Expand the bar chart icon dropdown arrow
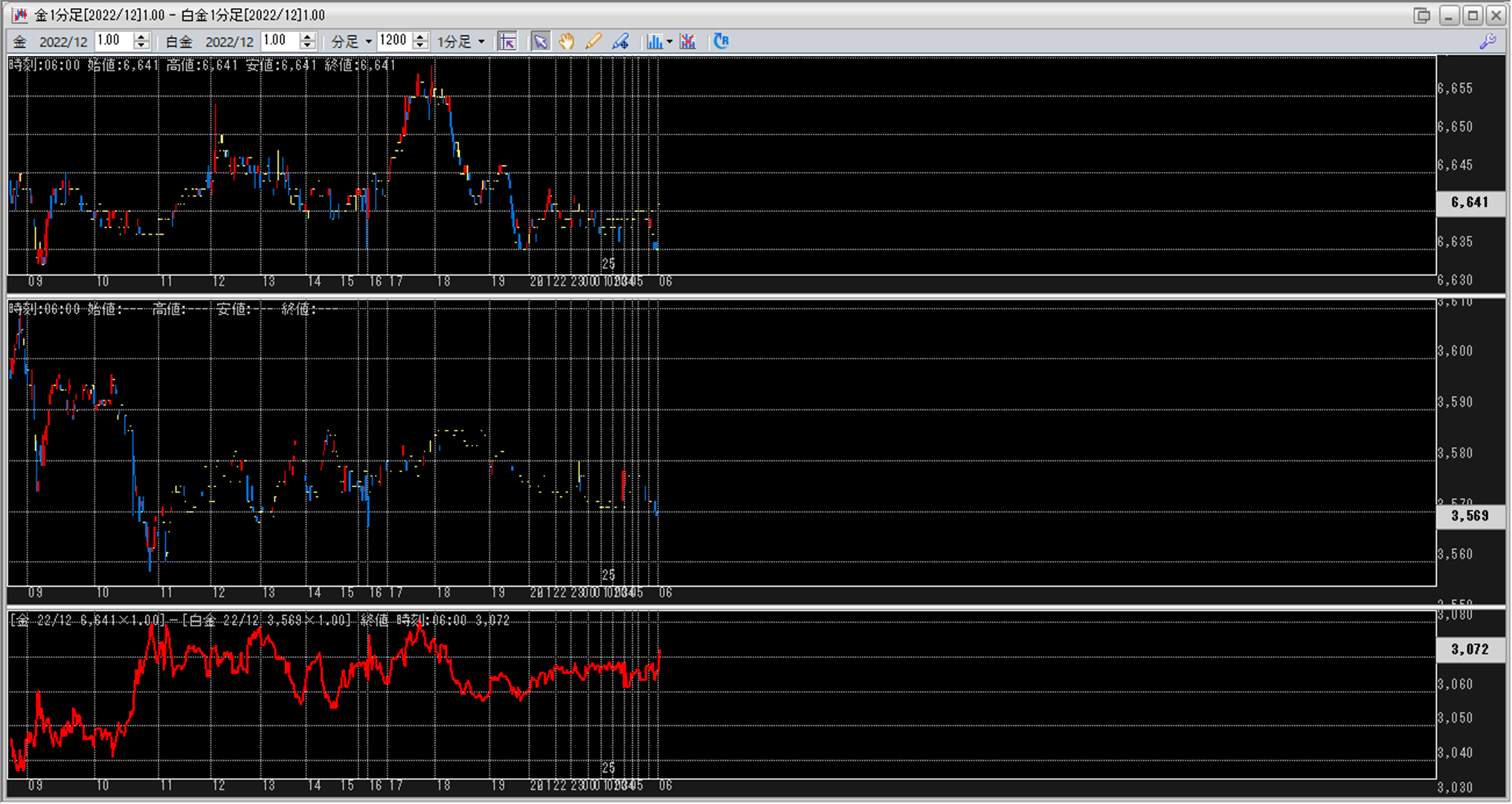 [669, 42]
